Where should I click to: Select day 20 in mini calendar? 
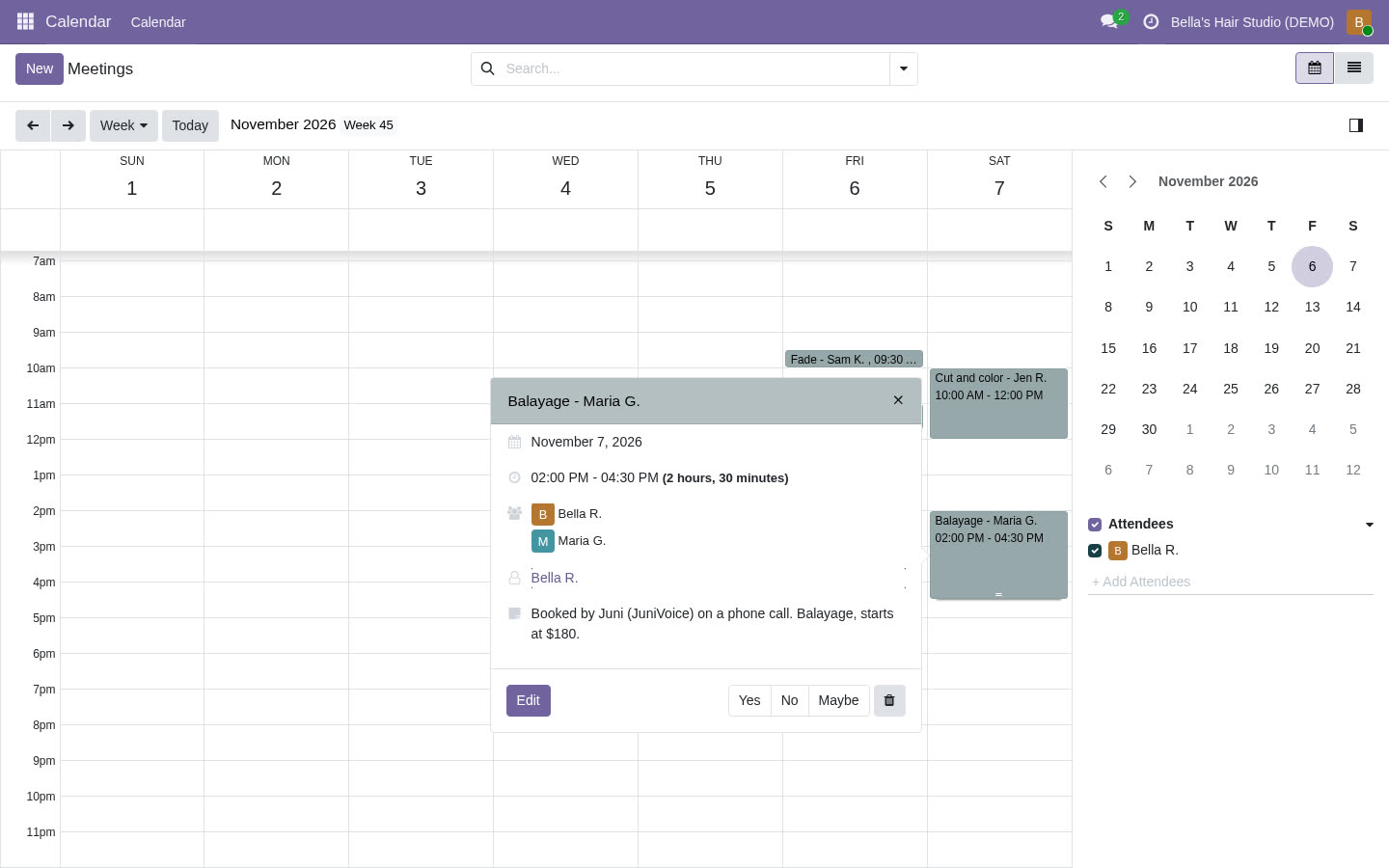pos(1312,348)
